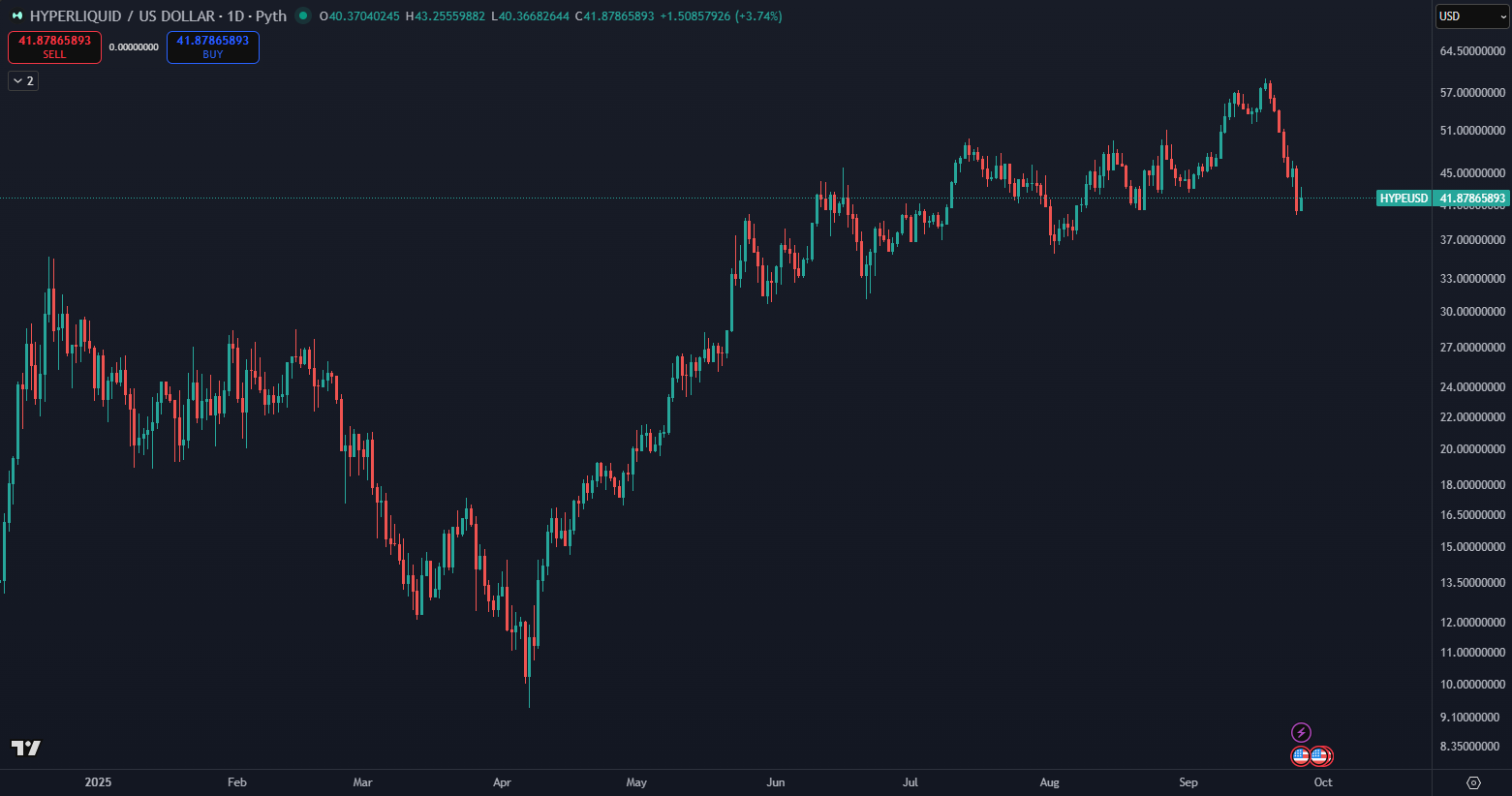1512x796 pixels.
Task: Click the current price tag 41.87865893 on axis
Action: pos(1472,199)
